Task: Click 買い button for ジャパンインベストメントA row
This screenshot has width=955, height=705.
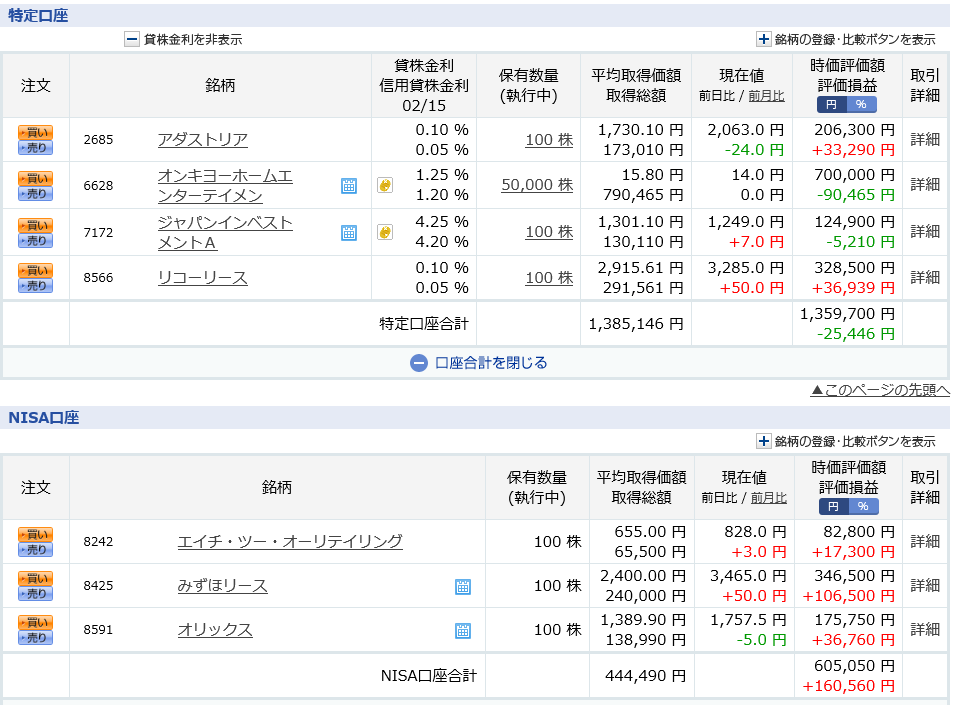Action: pyautogui.click(x=35, y=225)
